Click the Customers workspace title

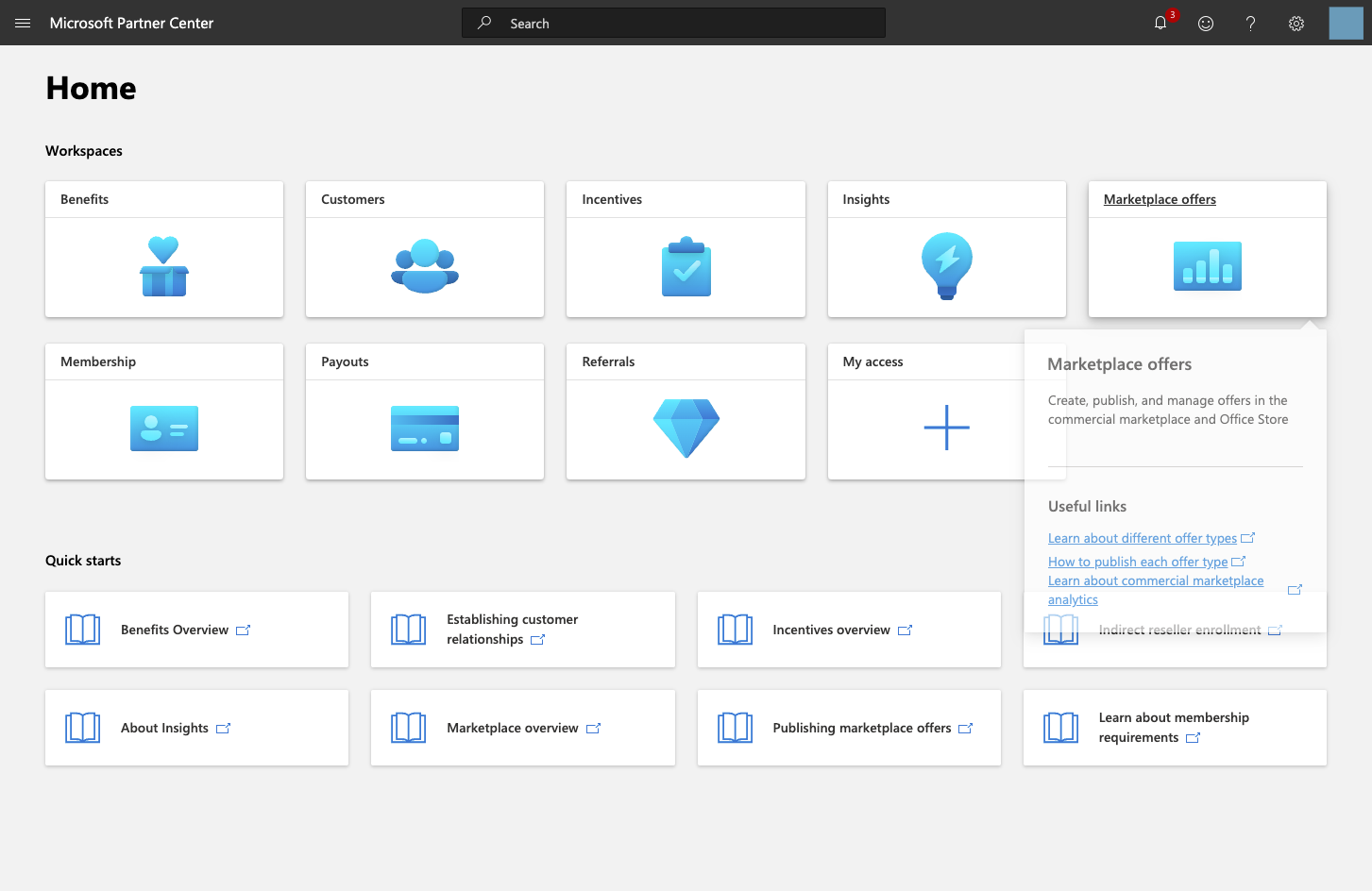(x=353, y=199)
